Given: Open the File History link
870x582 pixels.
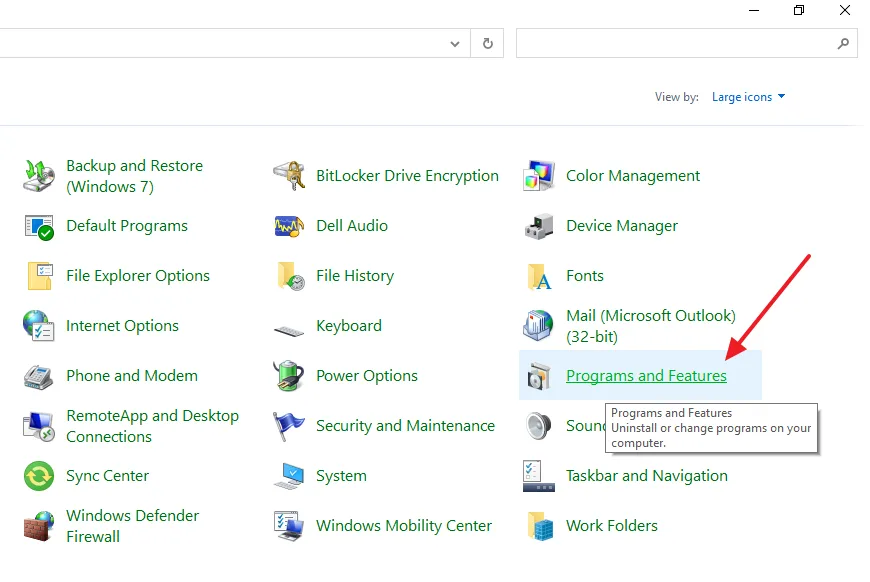Looking at the screenshot, I should coord(355,276).
